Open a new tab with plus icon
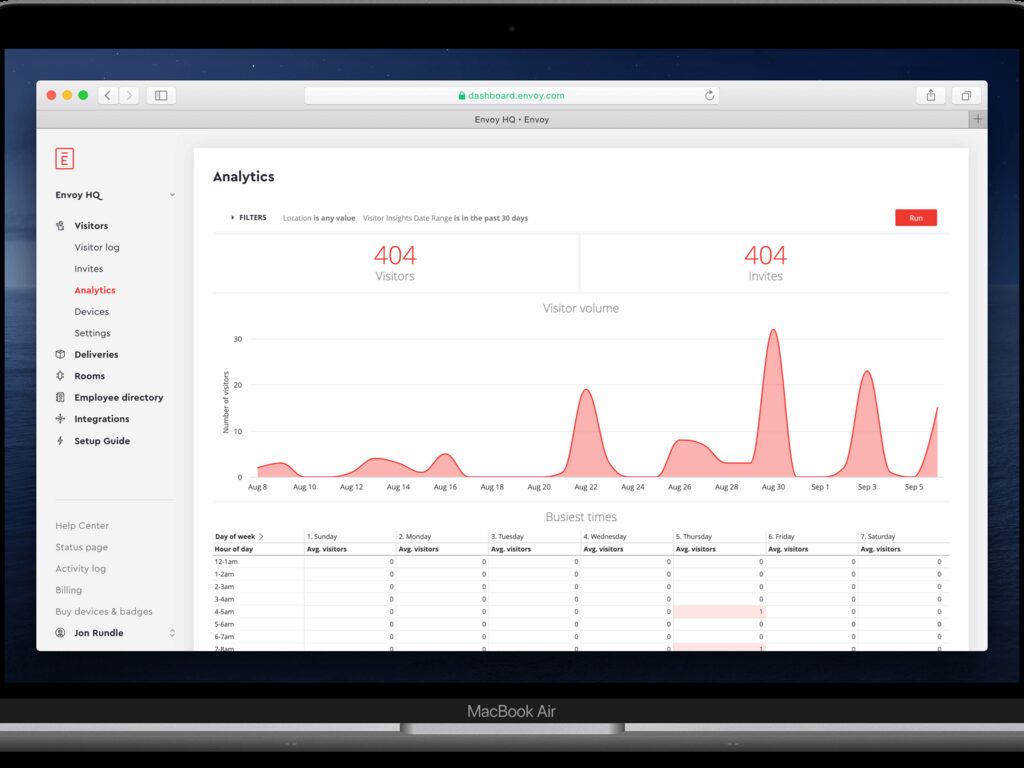Image resolution: width=1024 pixels, height=768 pixels. click(x=978, y=119)
